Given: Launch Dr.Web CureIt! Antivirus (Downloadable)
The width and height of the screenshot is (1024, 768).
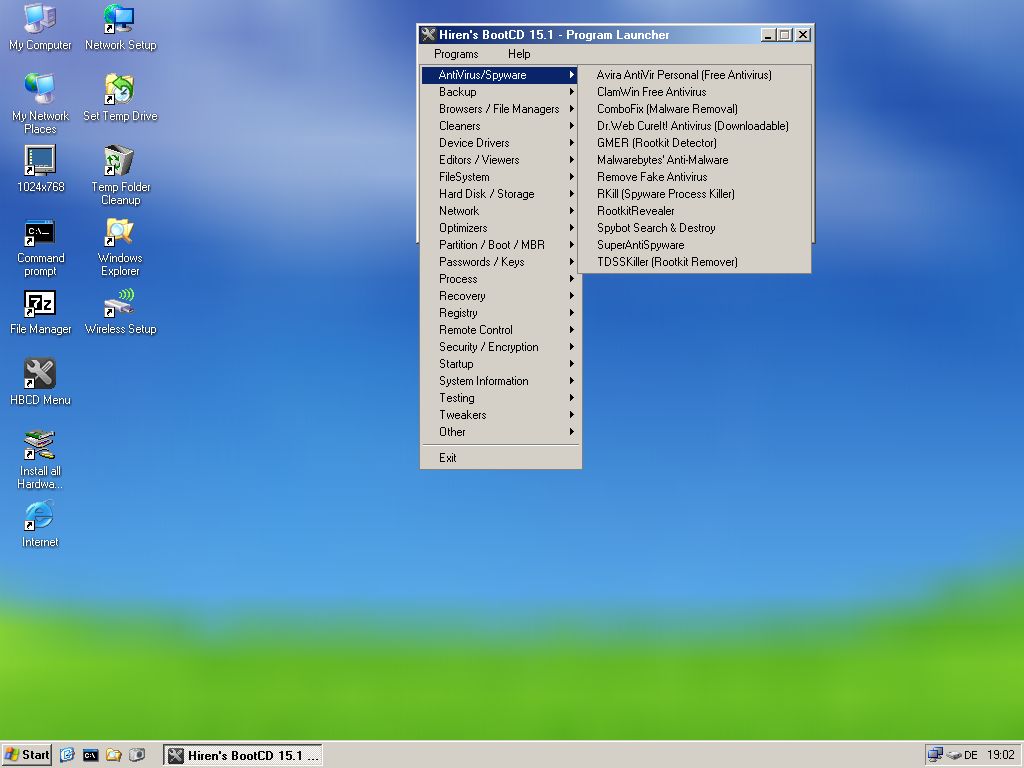Looking at the screenshot, I should (694, 126).
